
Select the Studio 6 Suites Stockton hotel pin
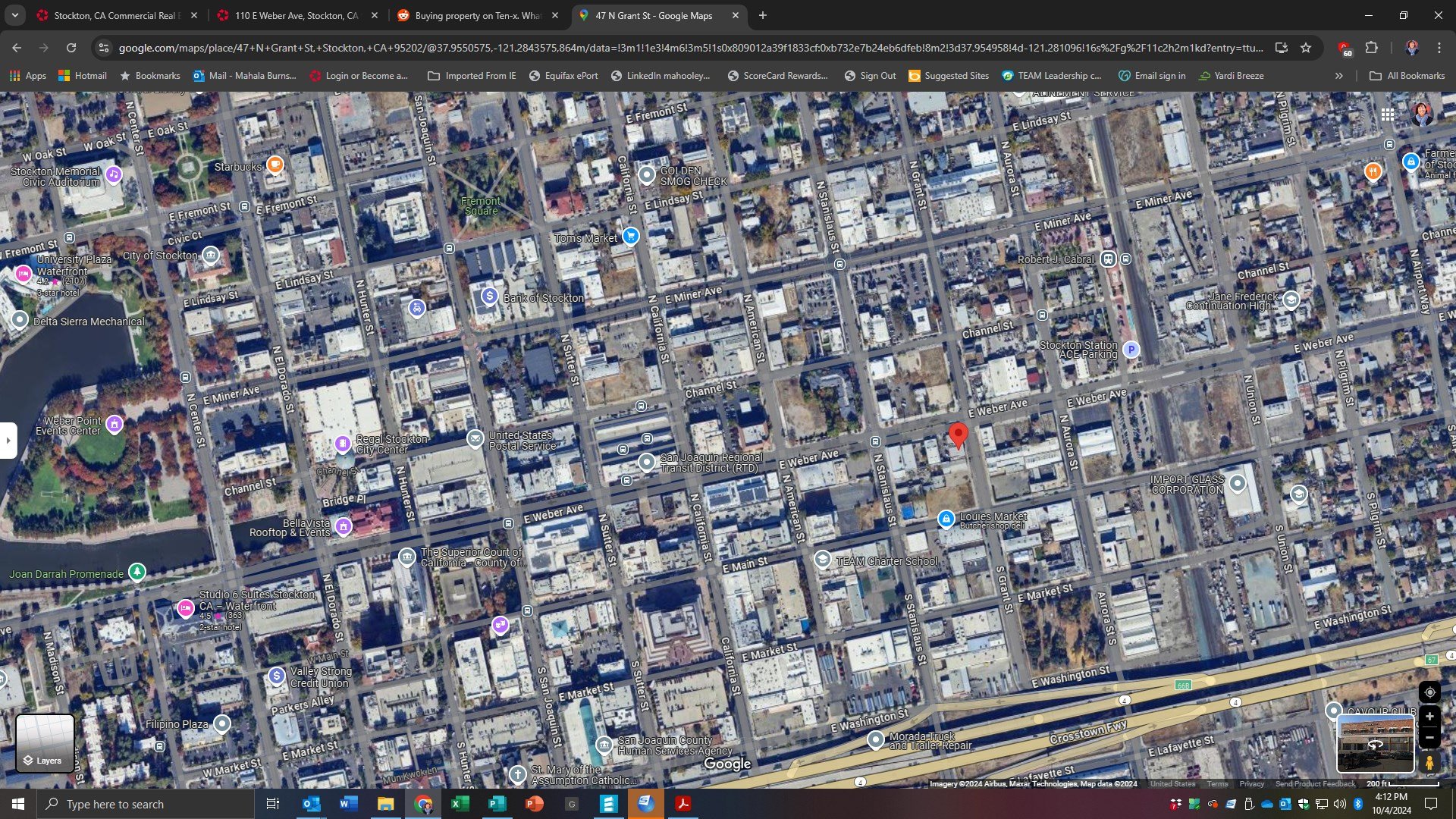186,607
